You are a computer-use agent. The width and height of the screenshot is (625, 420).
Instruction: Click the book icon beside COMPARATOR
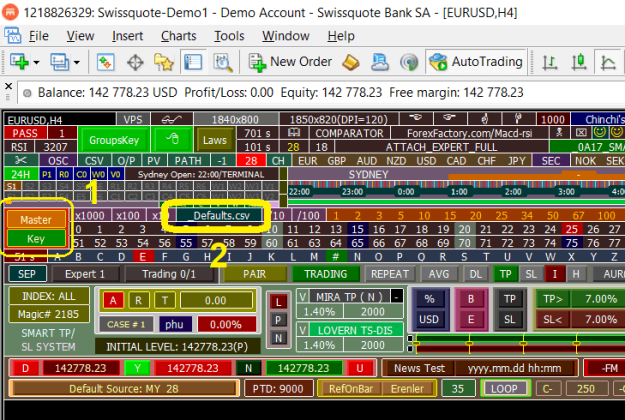[294, 133]
